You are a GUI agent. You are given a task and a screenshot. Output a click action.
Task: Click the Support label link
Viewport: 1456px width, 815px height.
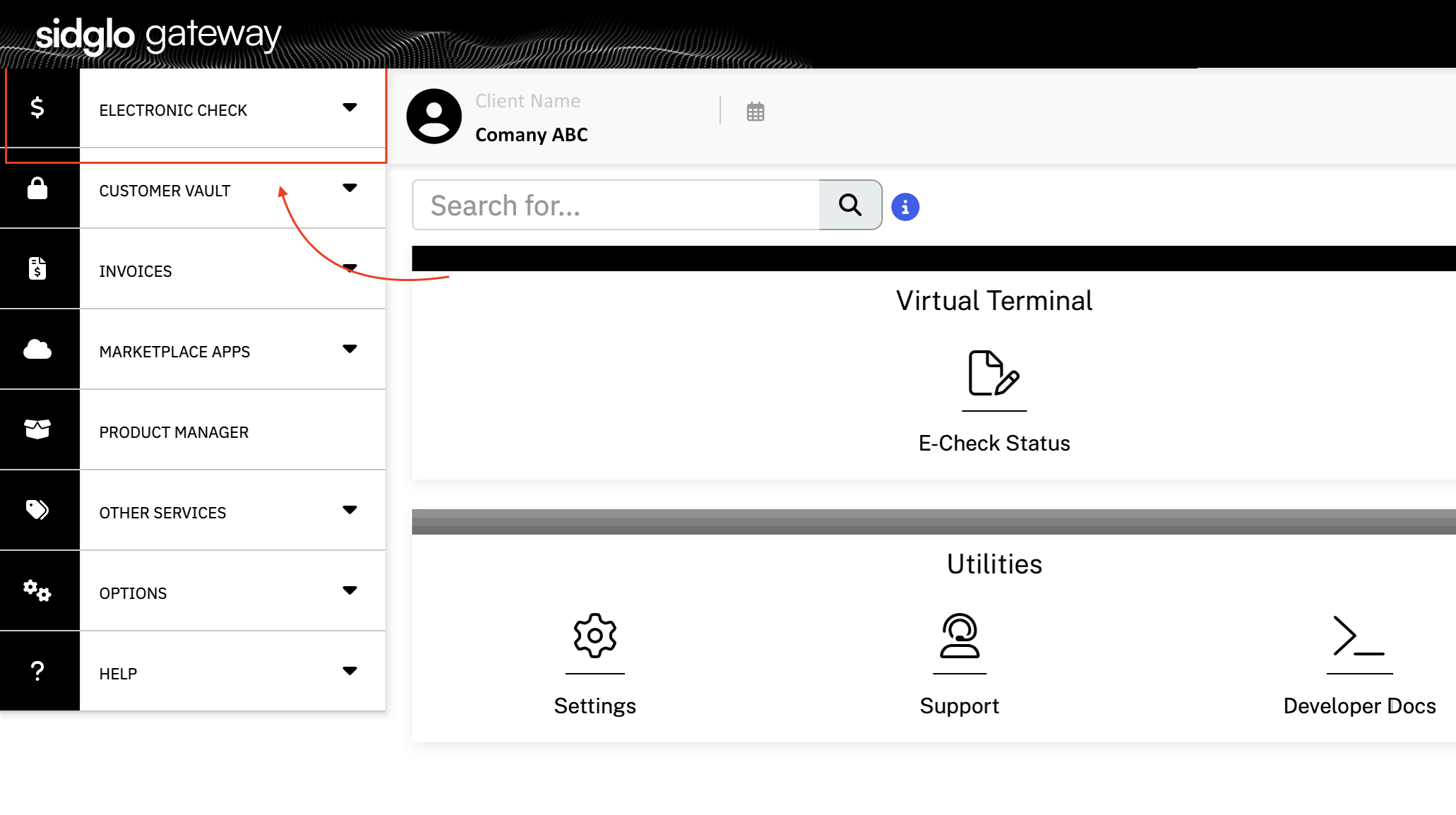tap(960, 706)
